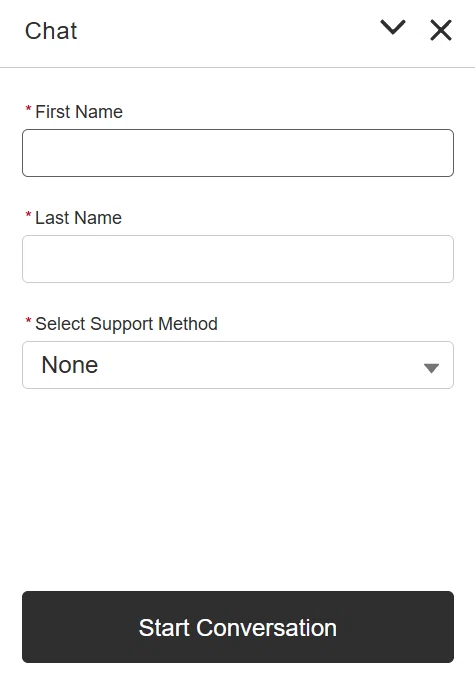Click the red asterisk beside Select Support Method
This screenshot has width=475, height=684.
coord(28,321)
